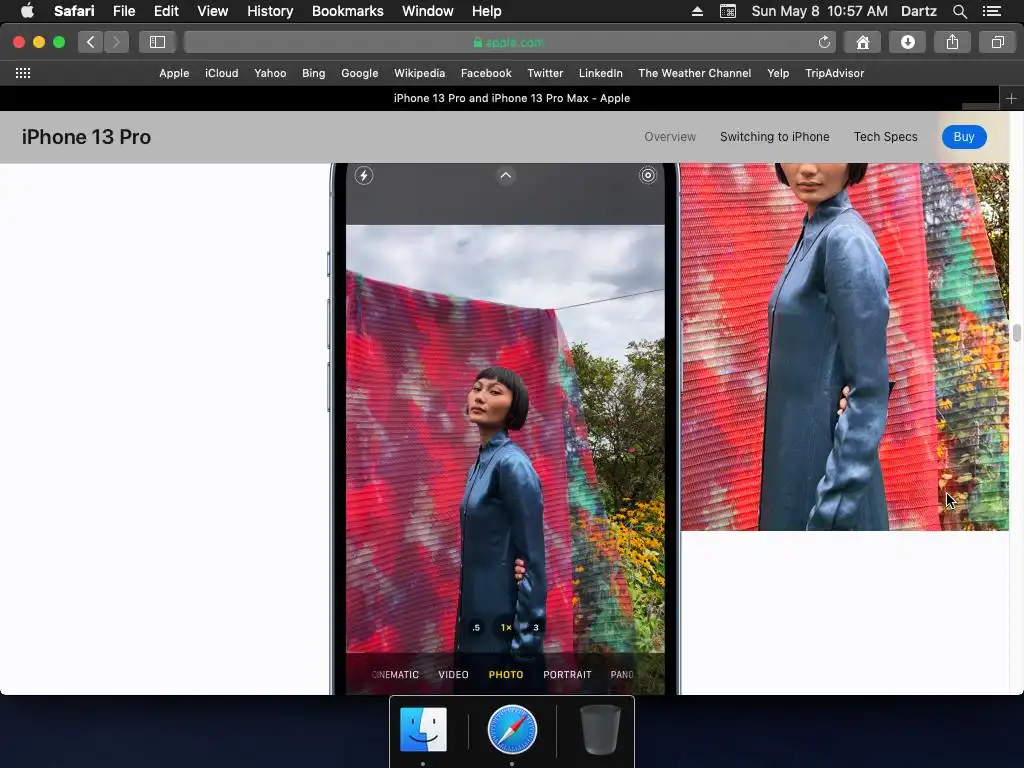
Task: Switch camera to Photo mode
Action: [505, 675]
